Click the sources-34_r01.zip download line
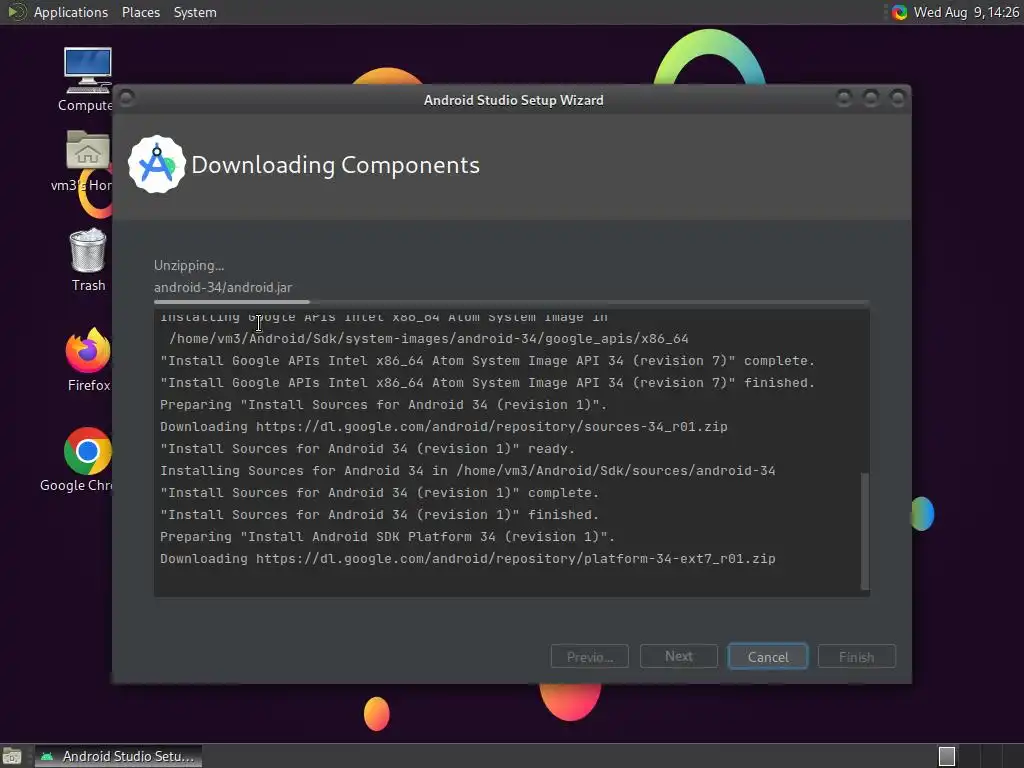The width and height of the screenshot is (1024, 768). click(x=443, y=426)
